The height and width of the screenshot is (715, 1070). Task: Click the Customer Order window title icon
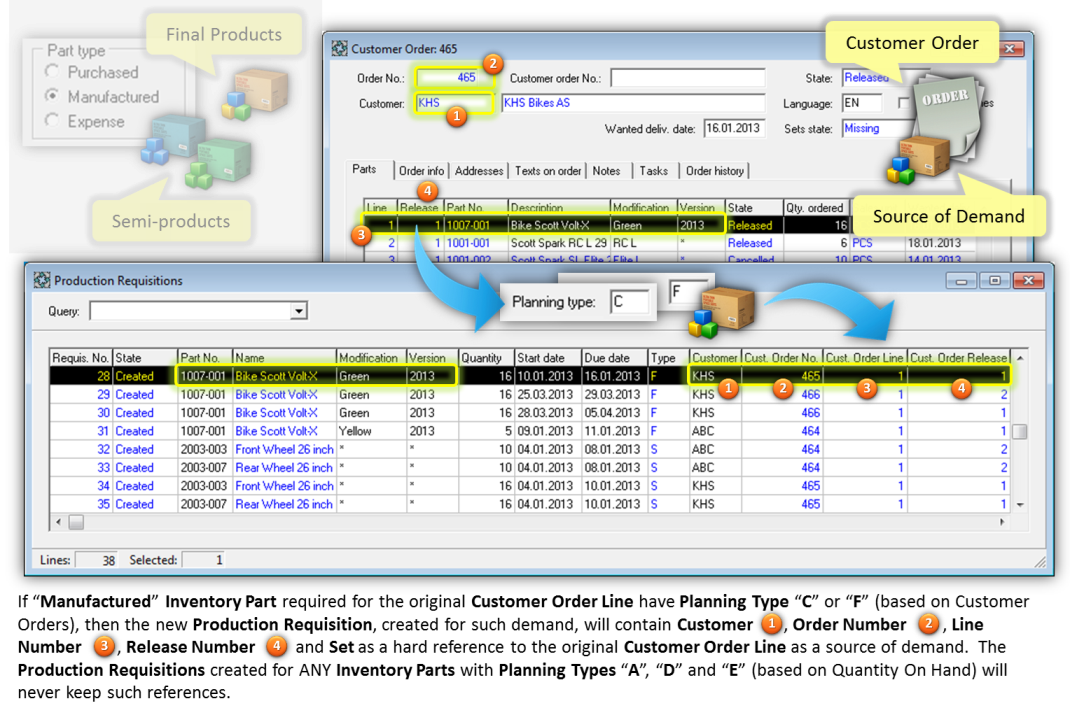click(x=339, y=48)
